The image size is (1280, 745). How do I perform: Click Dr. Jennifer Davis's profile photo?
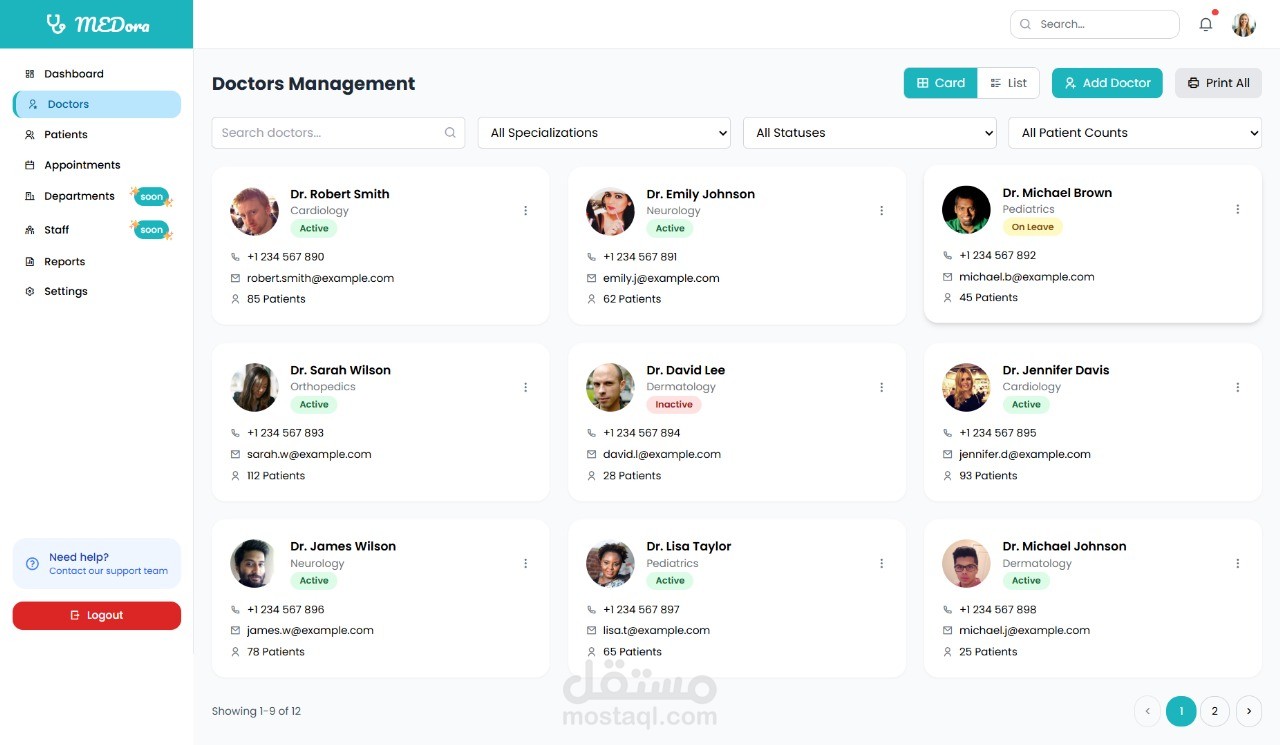pyautogui.click(x=966, y=387)
